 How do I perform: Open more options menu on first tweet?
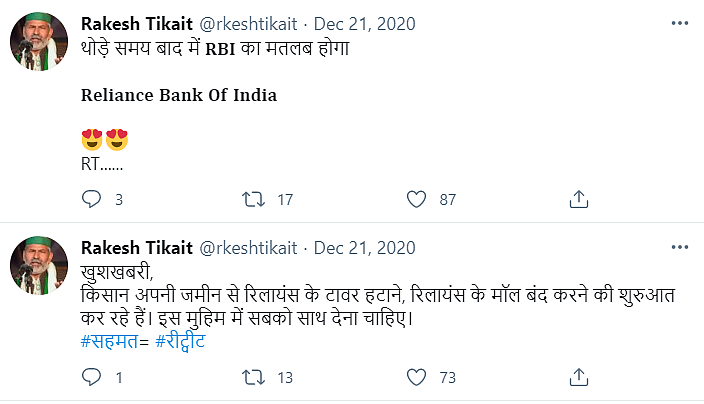tap(681, 22)
